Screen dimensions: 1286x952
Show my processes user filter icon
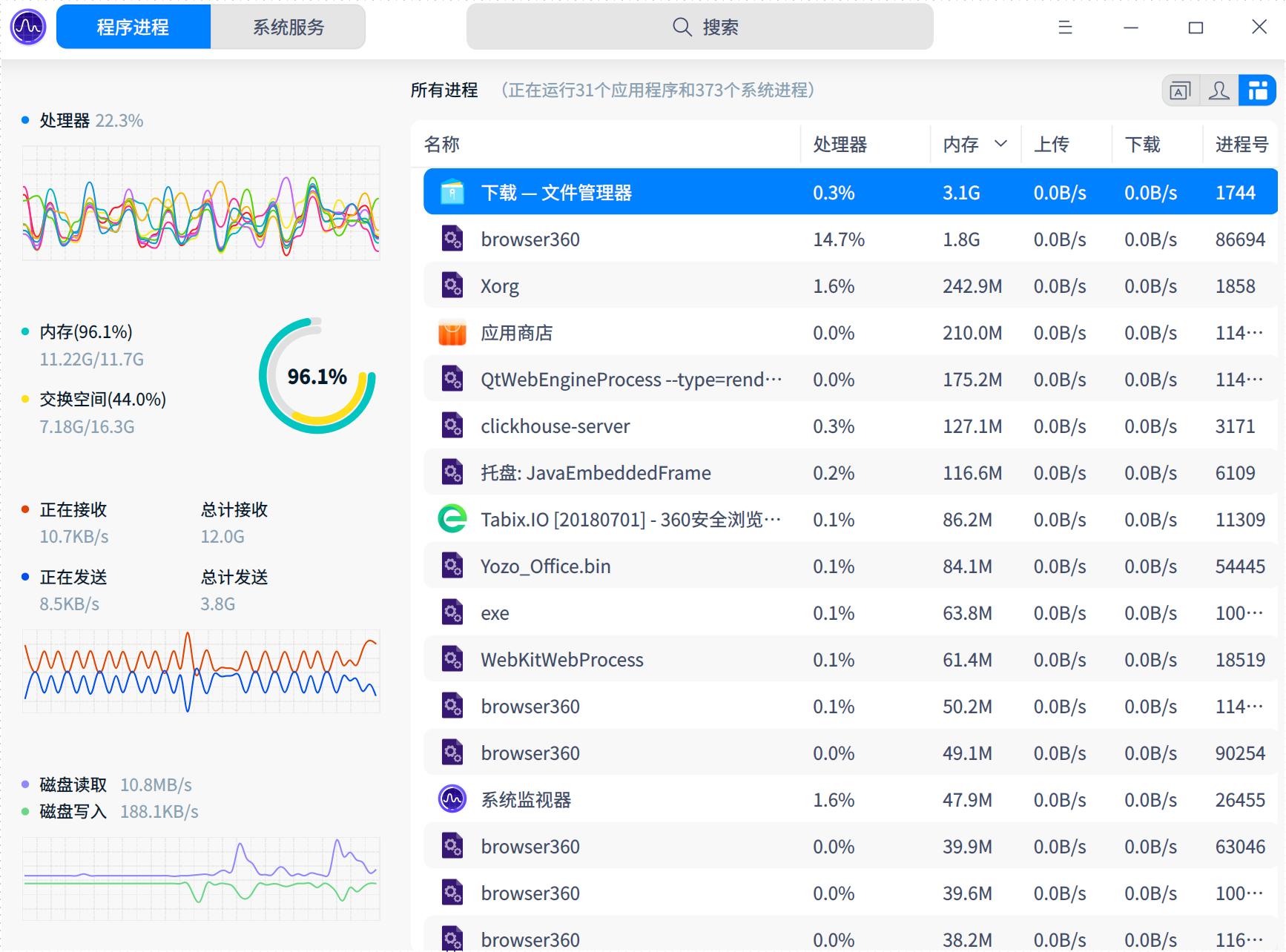point(1219,91)
